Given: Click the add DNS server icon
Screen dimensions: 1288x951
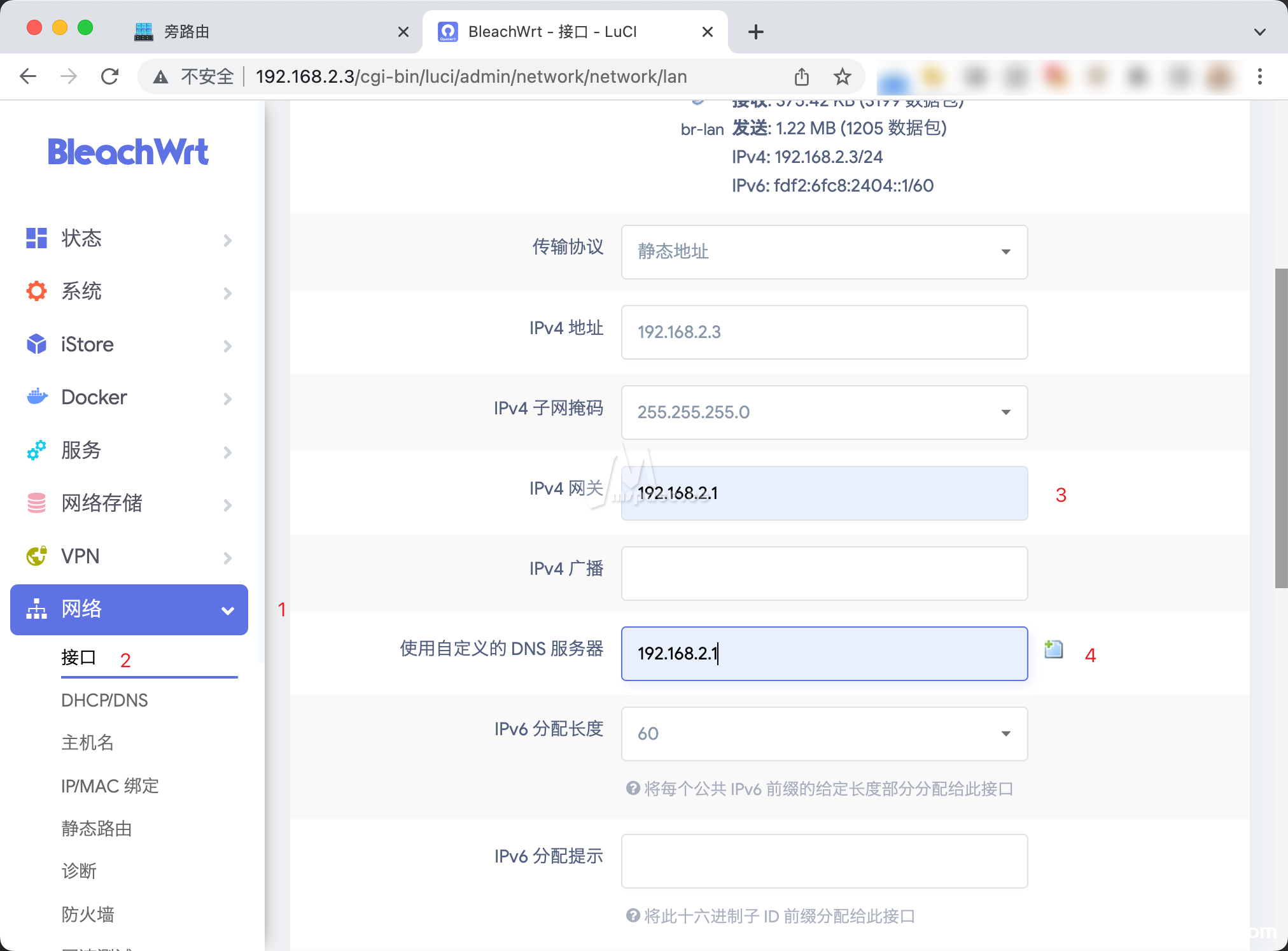Looking at the screenshot, I should [x=1053, y=650].
